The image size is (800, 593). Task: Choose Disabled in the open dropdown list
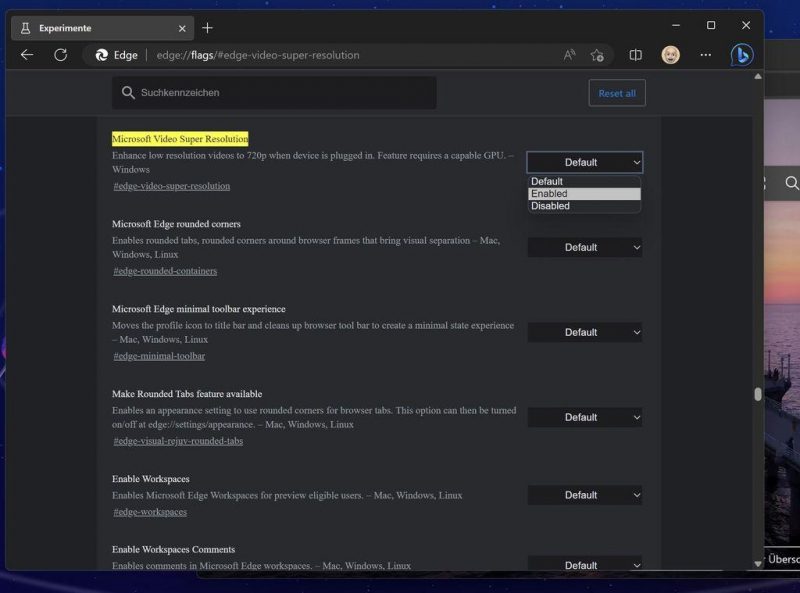pos(585,206)
